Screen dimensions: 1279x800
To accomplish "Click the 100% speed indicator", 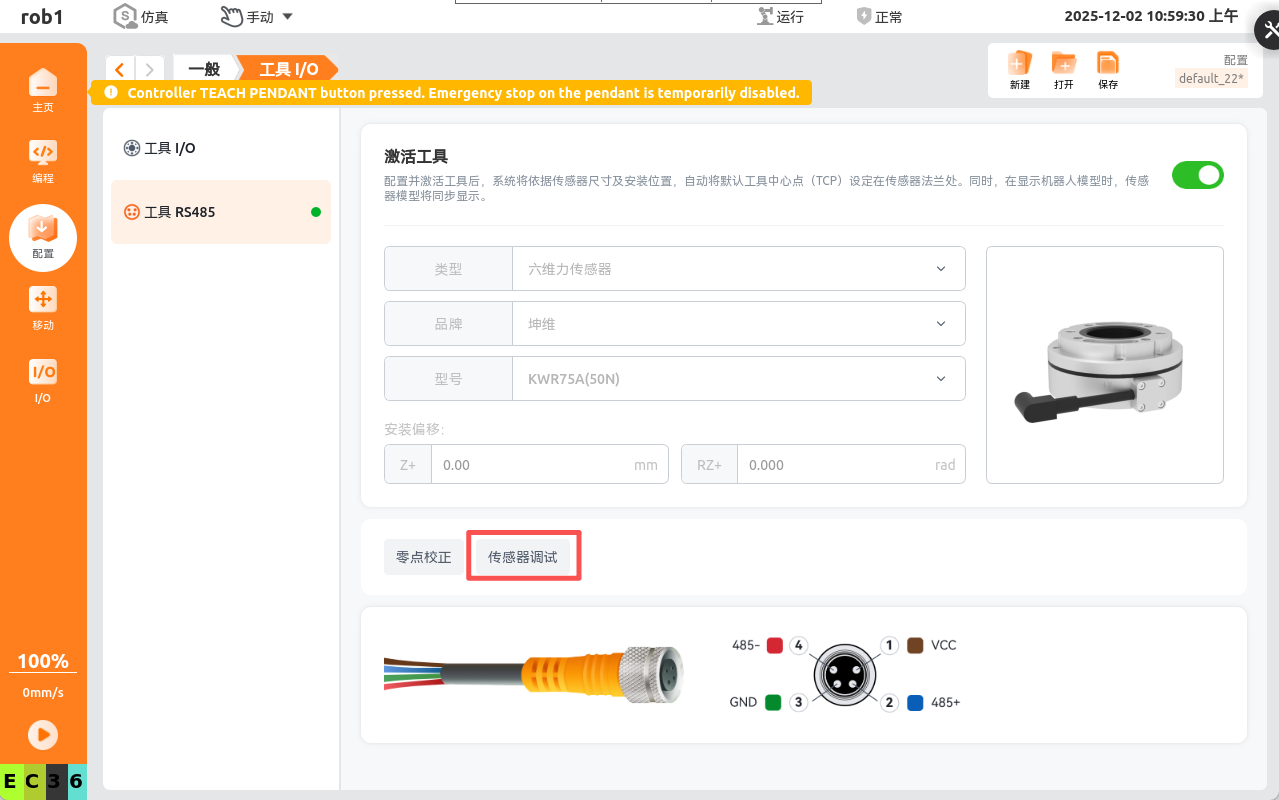I will pyautogui.click(x=43, y=662).
